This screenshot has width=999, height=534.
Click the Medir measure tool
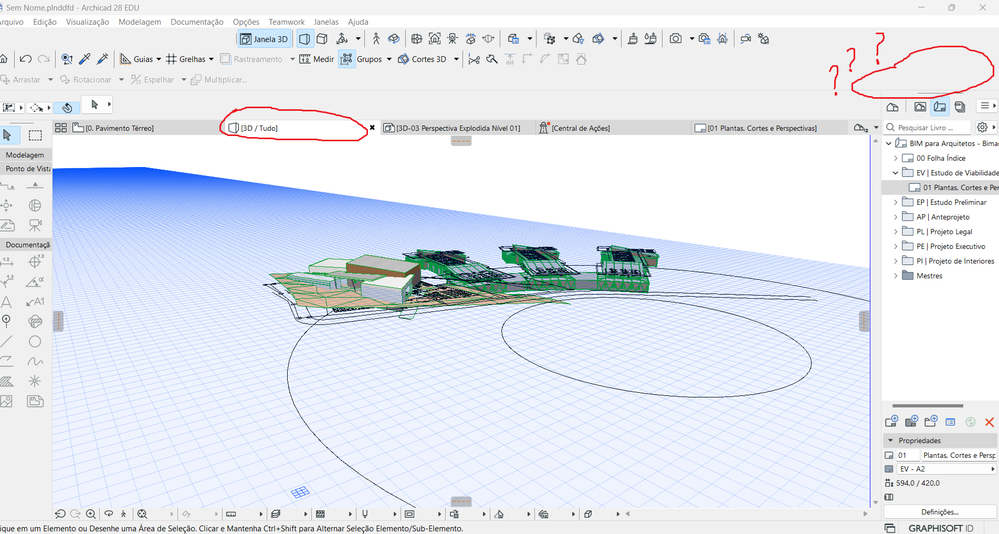click(x=316, y=59)
